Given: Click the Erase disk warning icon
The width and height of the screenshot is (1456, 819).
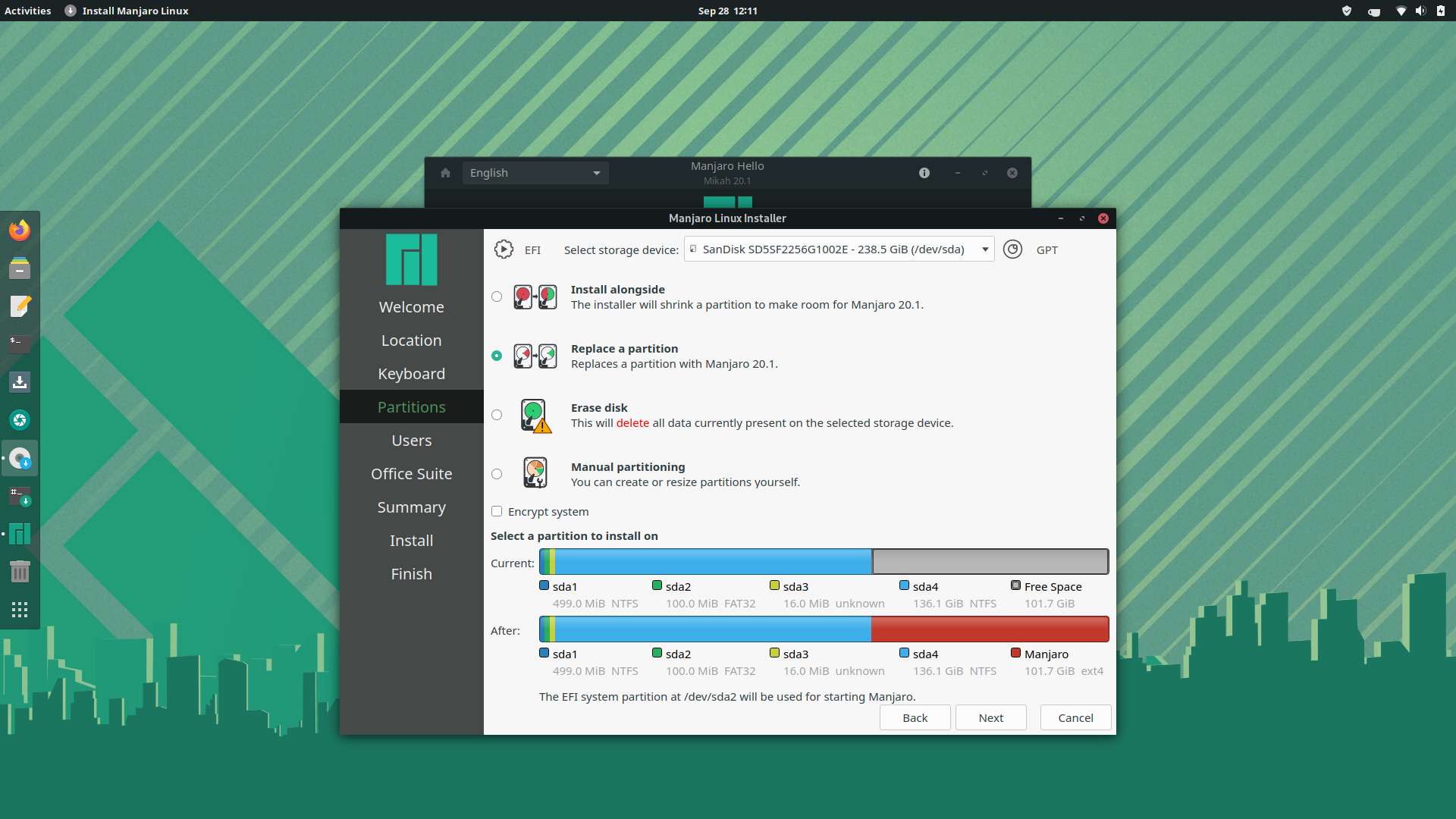Looking at the screenshot, I should [535, 416].
